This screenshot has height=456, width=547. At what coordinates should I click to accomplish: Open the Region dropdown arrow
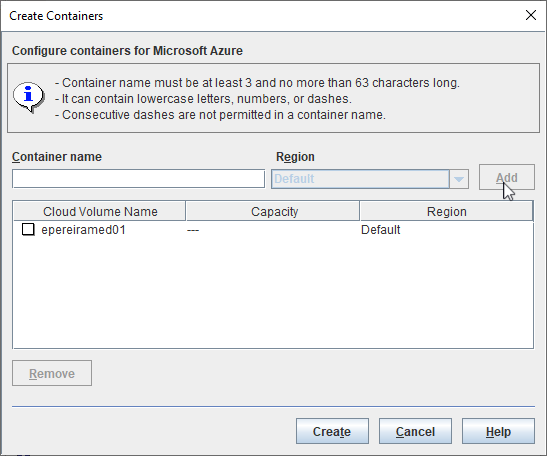coord(459,179)
